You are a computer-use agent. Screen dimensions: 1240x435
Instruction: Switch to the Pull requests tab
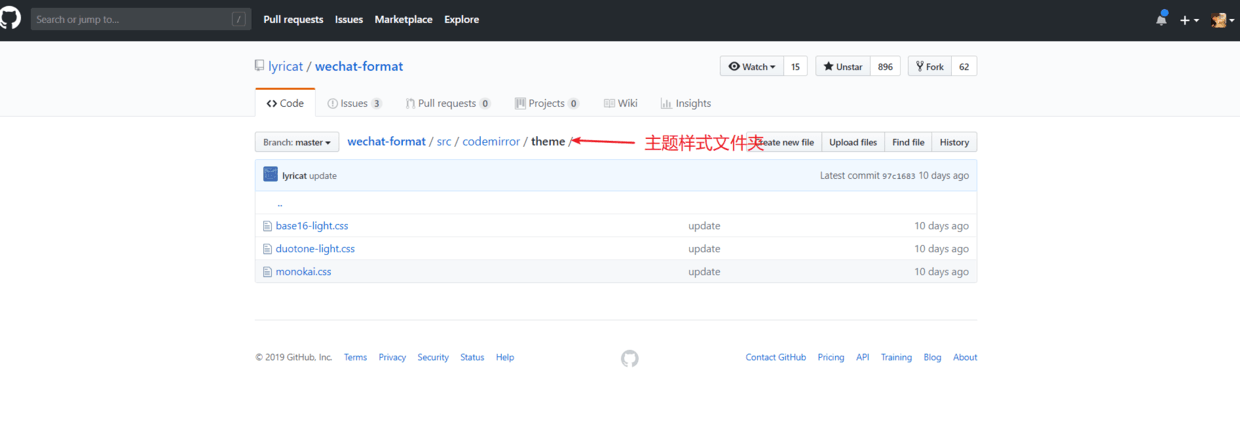click(x=448, y=103)
